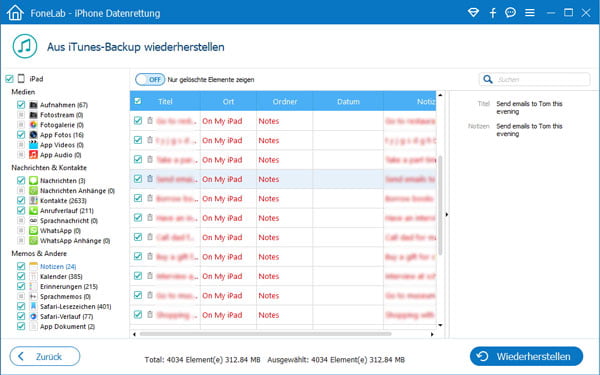
Task: Sort by the Titel column header
Action: pyautogui.click(x=165, y=101)
